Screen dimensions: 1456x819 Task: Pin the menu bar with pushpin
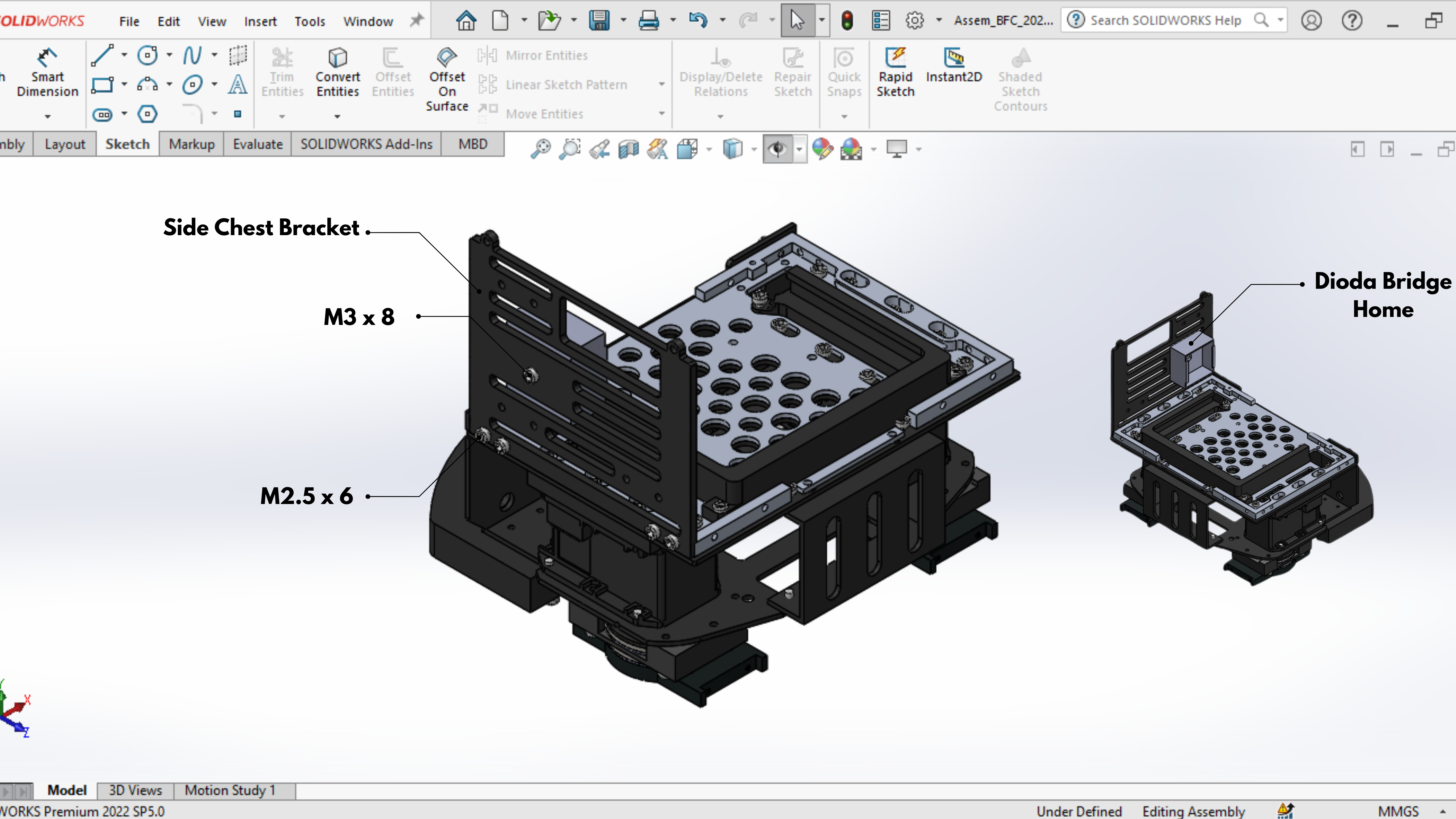[417, 20]
